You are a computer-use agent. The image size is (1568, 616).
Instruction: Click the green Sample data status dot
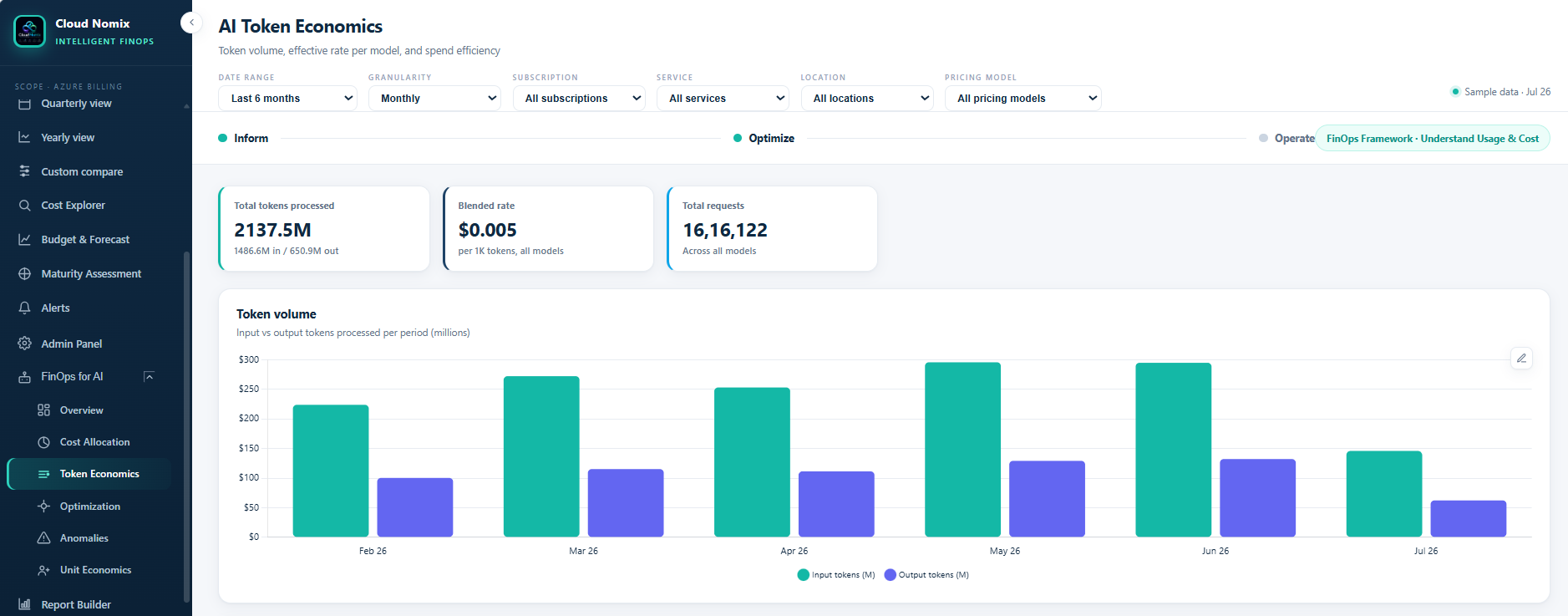point(1455,92)
